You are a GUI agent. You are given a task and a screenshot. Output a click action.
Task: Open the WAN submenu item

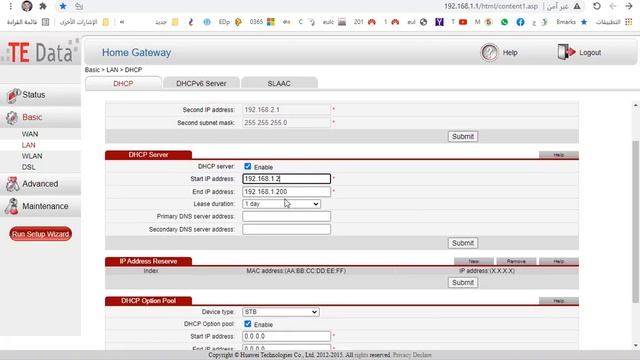point(30,134)
